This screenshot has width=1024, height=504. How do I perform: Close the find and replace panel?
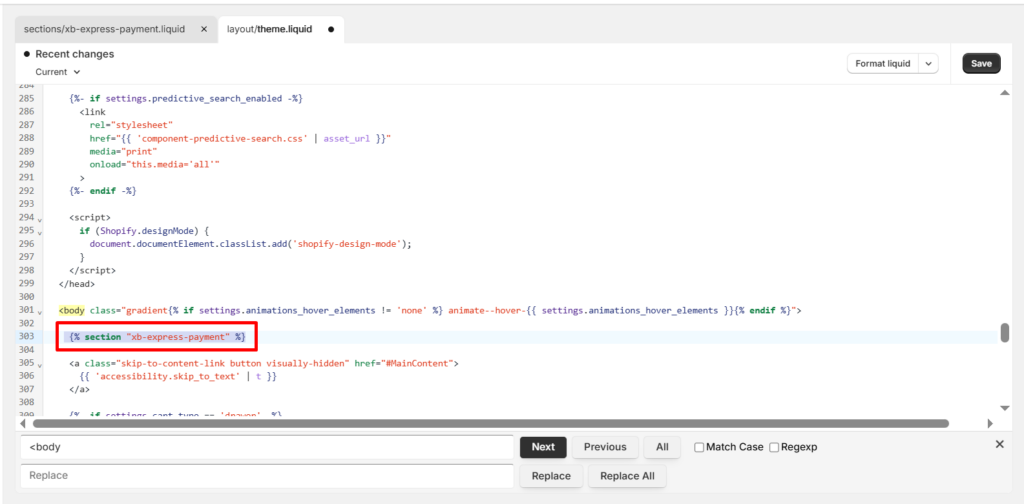(x=1000, y=444)
